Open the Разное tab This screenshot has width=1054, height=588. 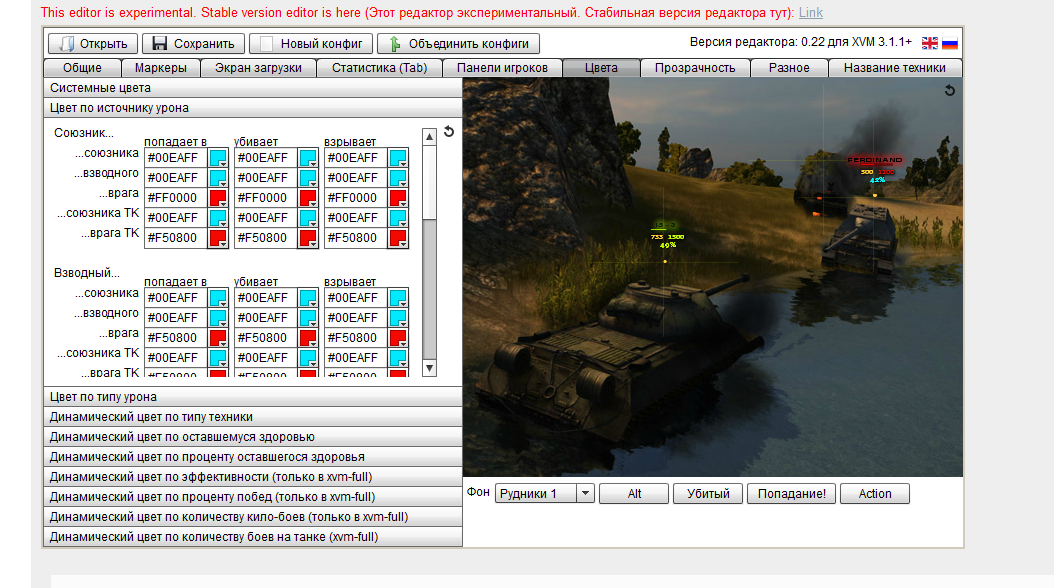[x=789, y=68]
